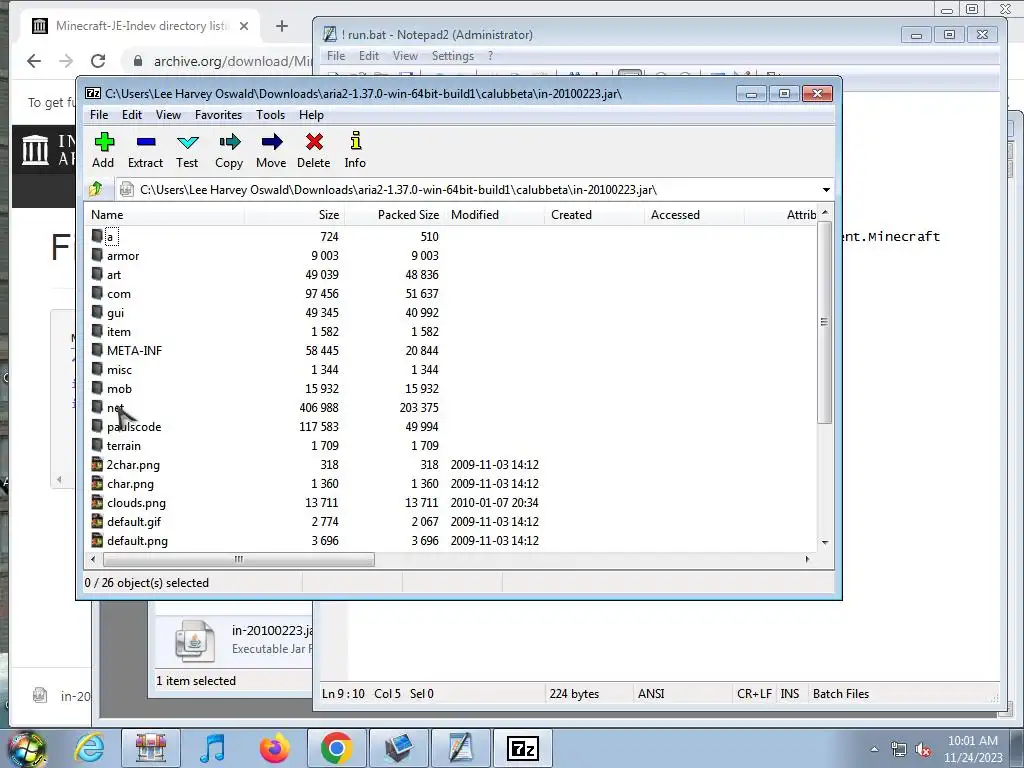The height and width of the screenshot is (768, 1024).
Task: Sort by the Modified column header
Action: click(x=494, y=215)
